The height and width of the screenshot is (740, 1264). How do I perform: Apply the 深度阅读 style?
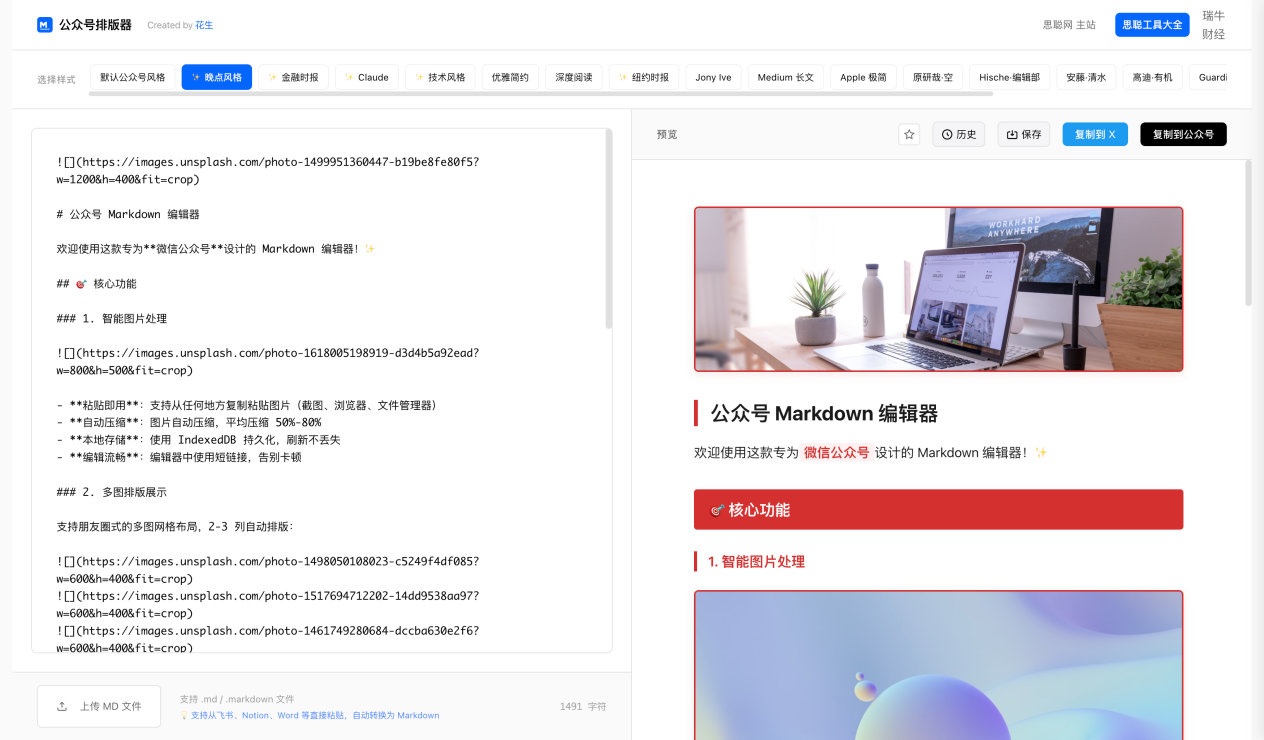tap(574, 77)
